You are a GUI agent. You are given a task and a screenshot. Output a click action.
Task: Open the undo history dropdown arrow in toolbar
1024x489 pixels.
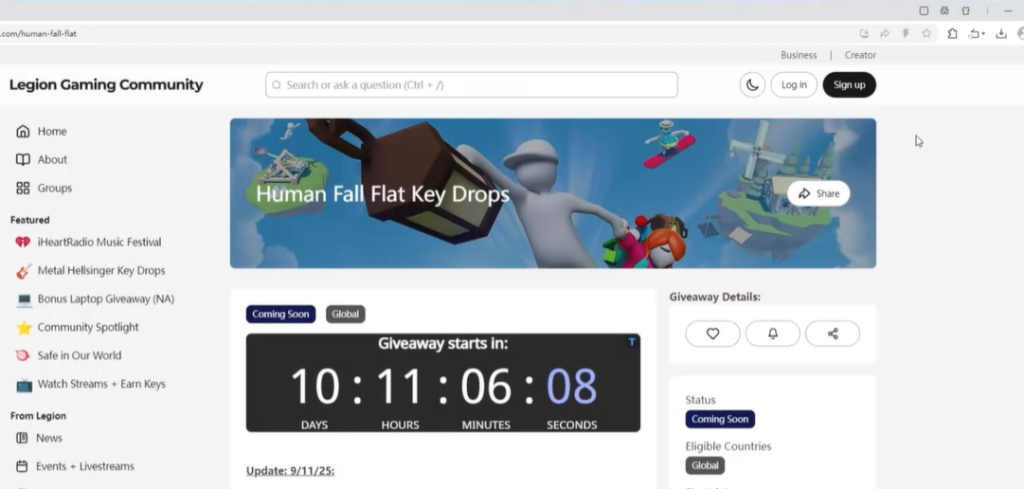pyautogui.click(x=984, y=34)
